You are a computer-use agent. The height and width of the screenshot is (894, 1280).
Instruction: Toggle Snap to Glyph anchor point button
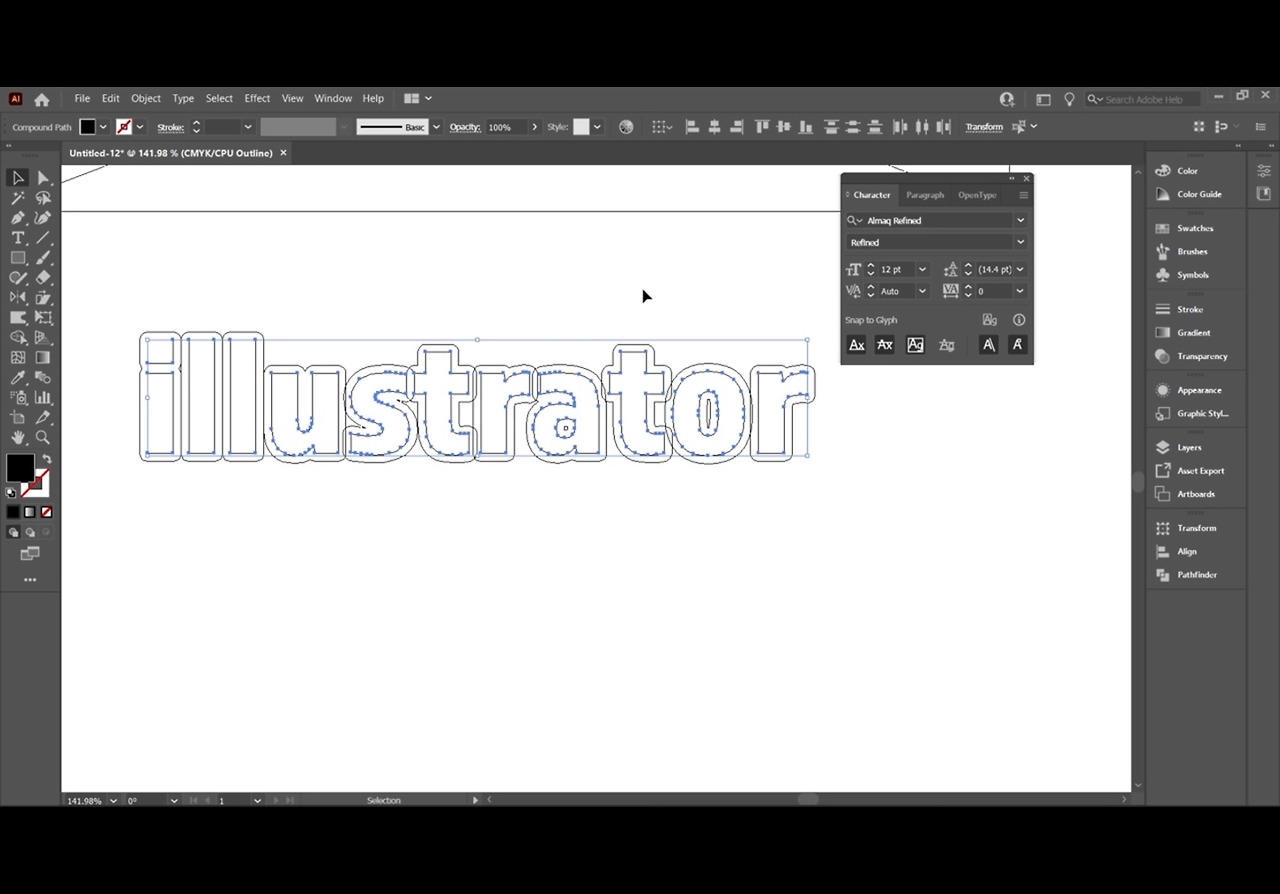1017,345
